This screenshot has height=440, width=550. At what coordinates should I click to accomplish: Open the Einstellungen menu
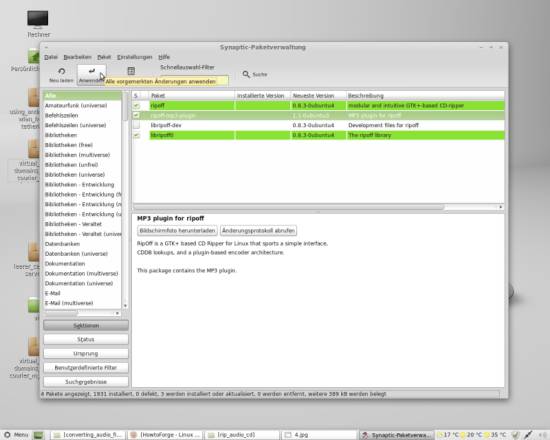click(135, 57)
